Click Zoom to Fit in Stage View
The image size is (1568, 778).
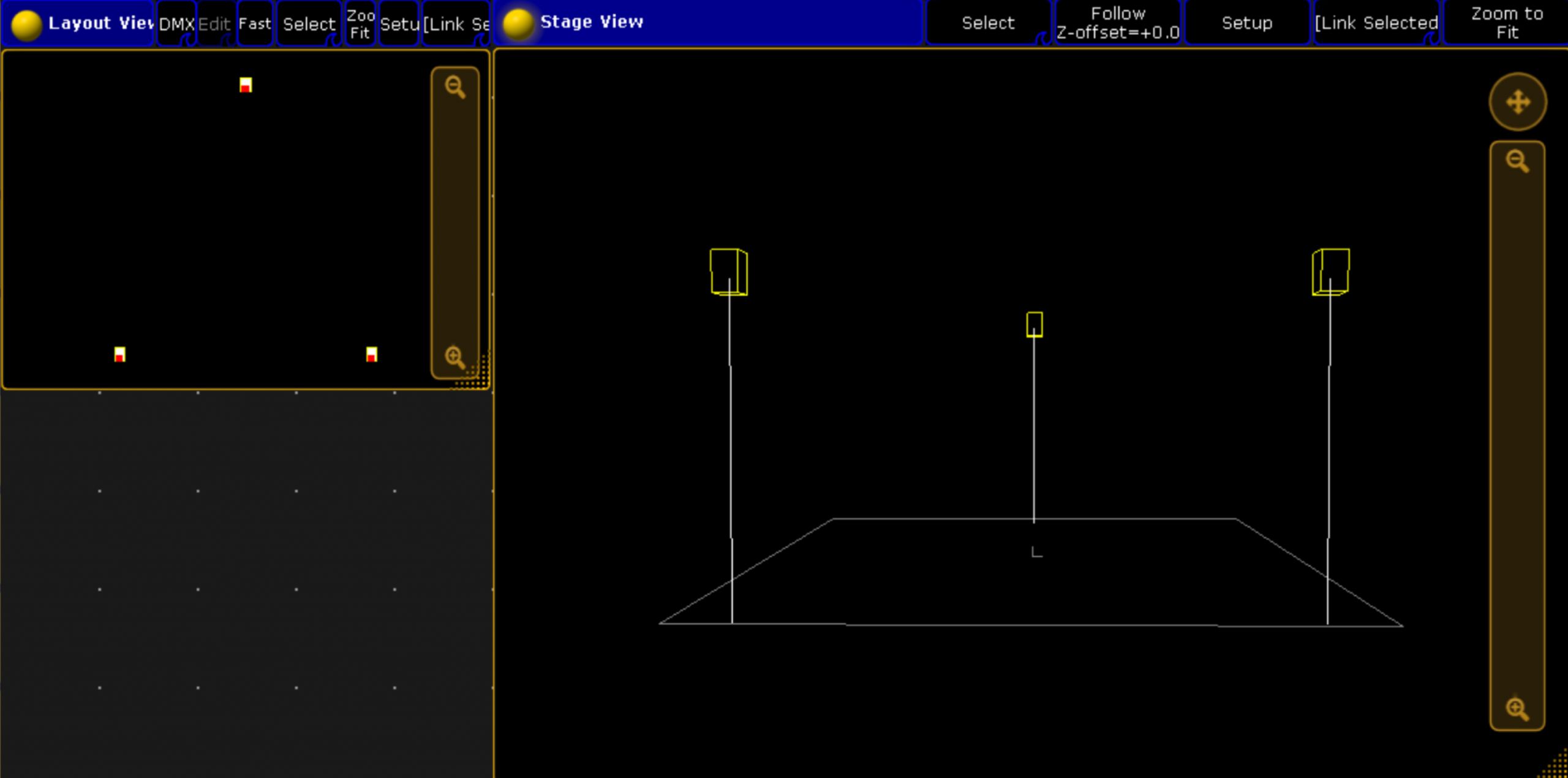pyautogui.click(x=1506, y=23)
